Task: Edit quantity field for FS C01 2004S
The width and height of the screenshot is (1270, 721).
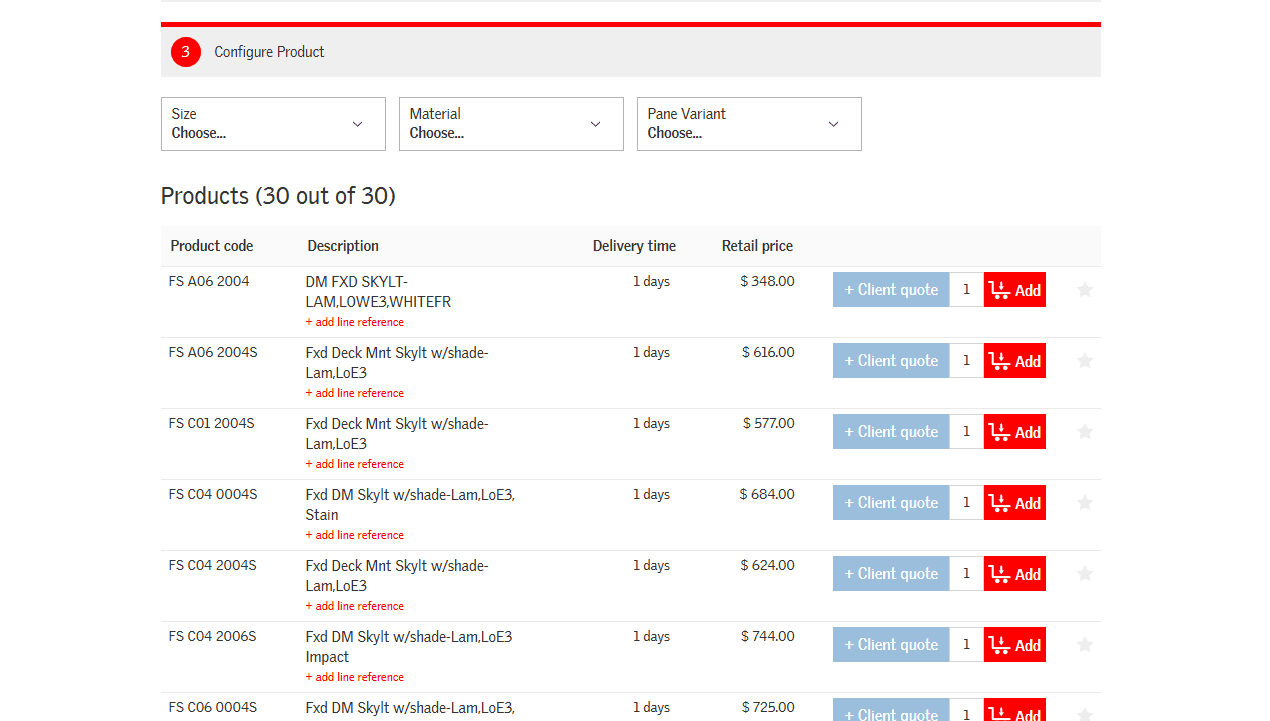Action: 966,432
